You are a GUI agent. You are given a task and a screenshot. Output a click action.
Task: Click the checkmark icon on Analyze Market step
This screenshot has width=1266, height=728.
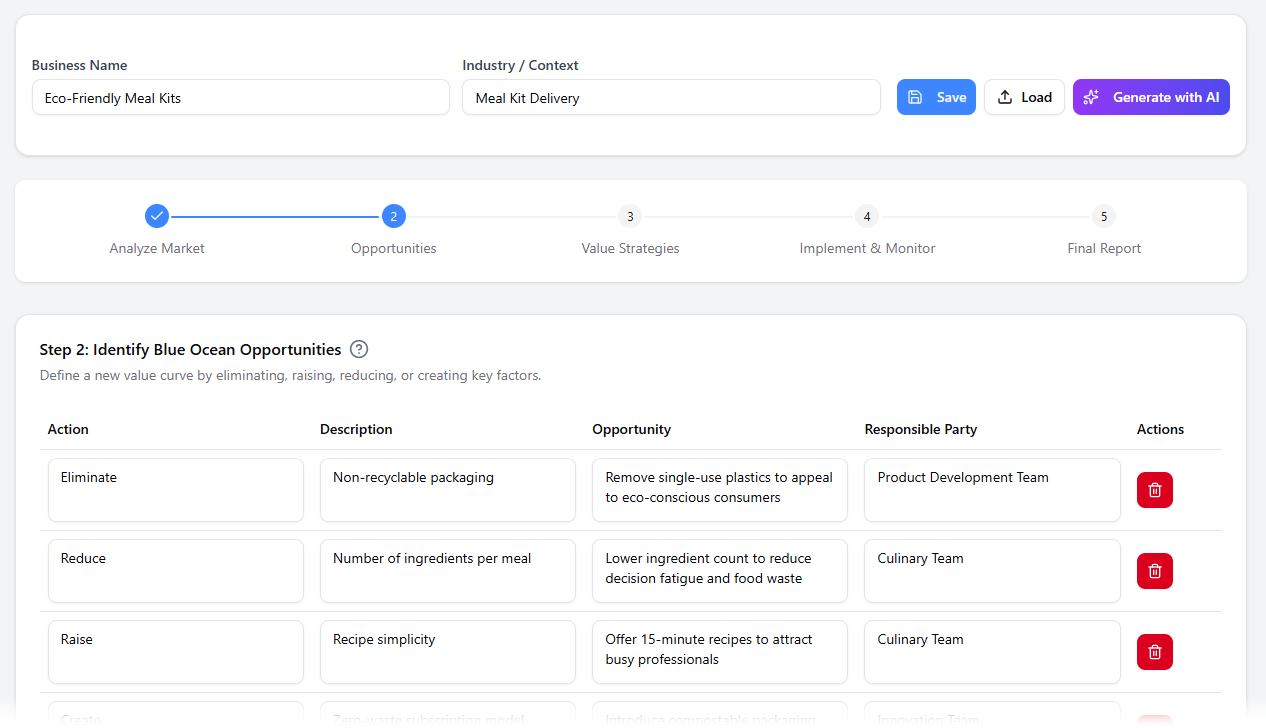[x=157, y=215]
